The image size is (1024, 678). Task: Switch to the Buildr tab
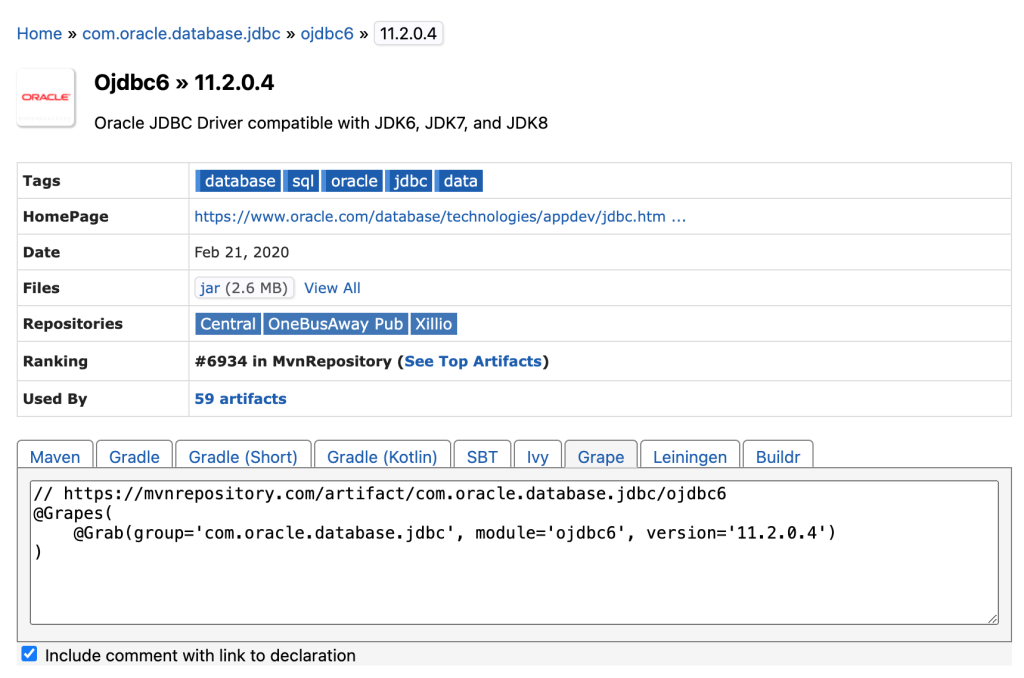click(x=778, y=455)
